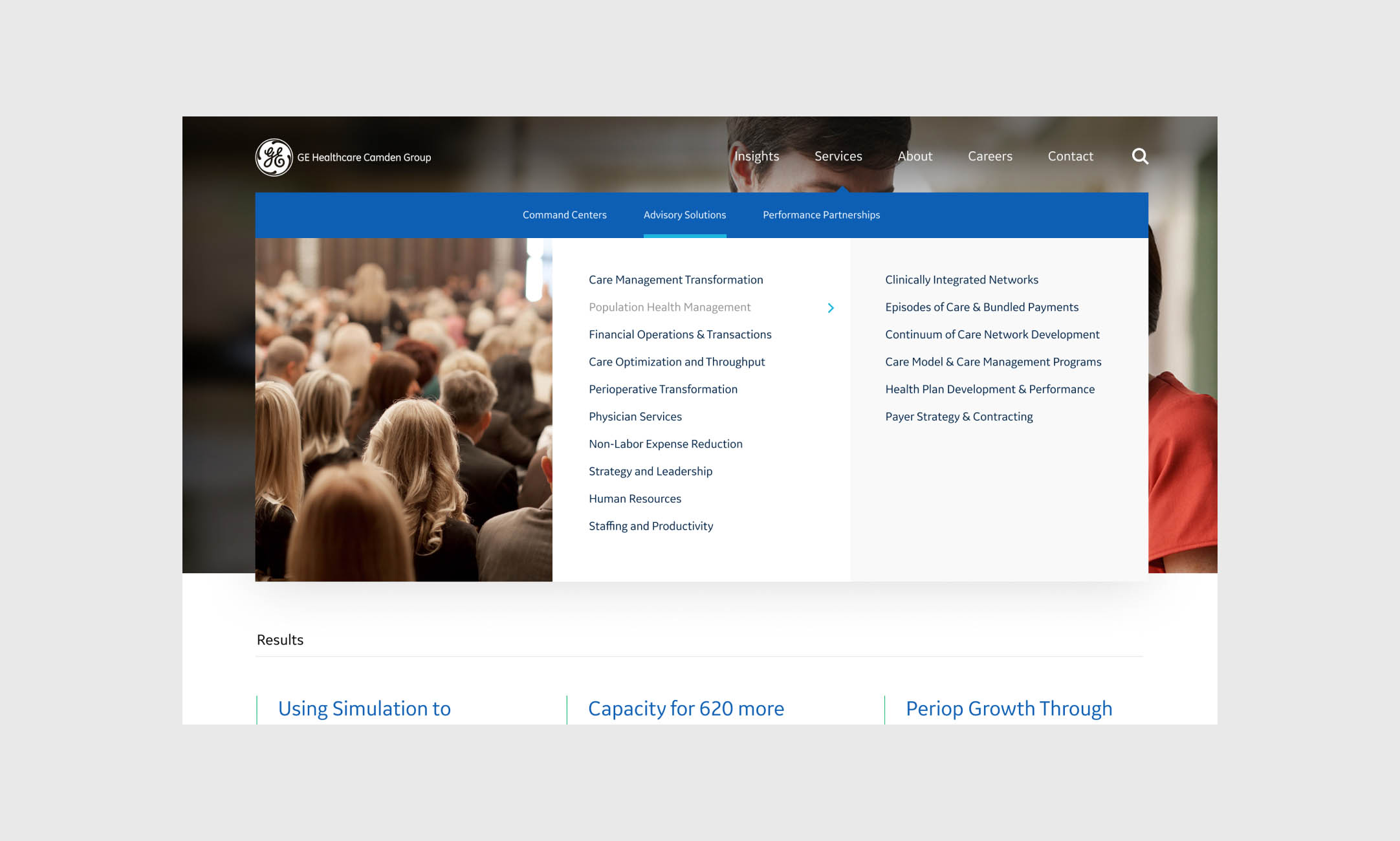
Task: Navigate to the Contact menu item
Action: [1071, 155]
